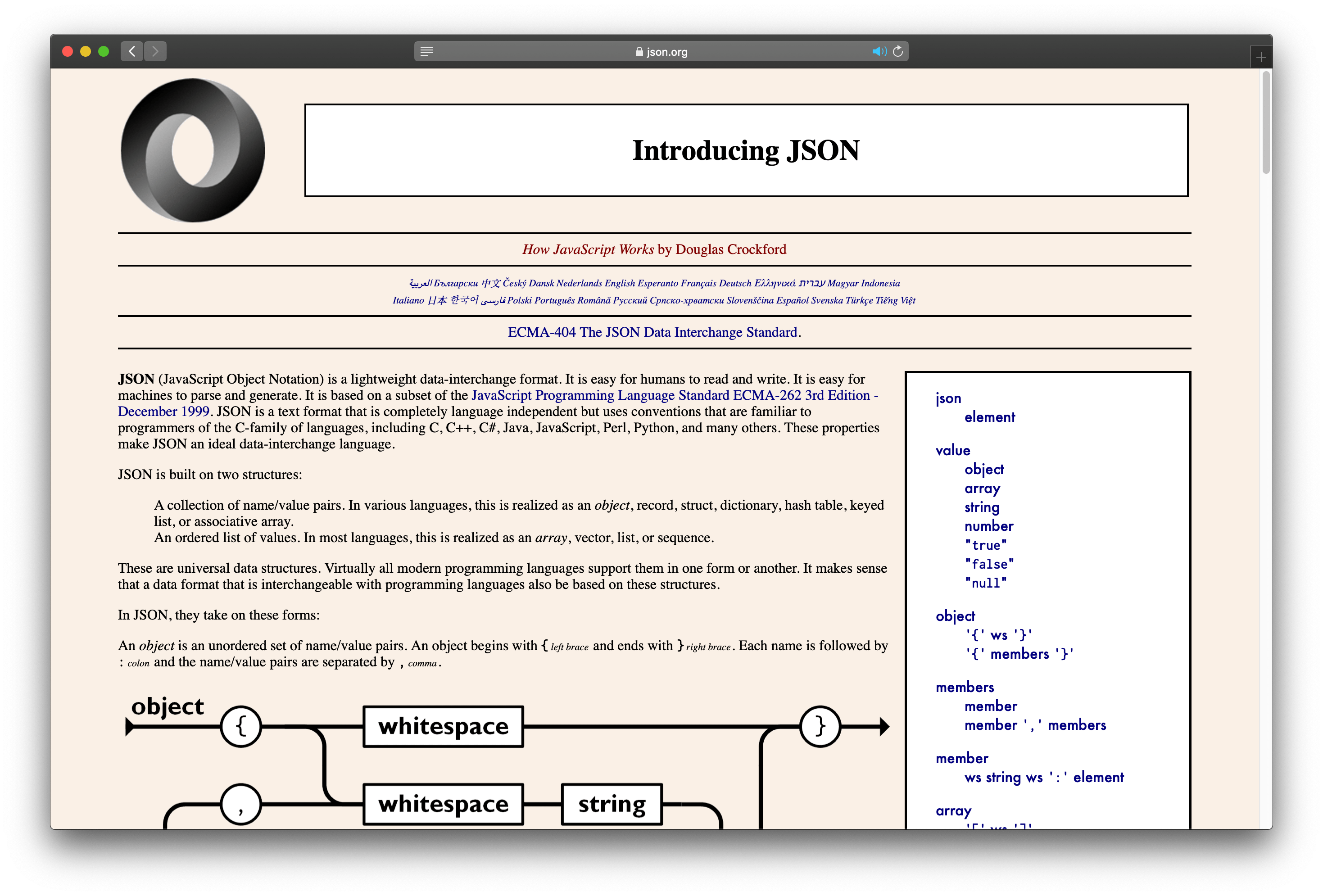Click the 'json' grammar heading link

tap(948, 398)
